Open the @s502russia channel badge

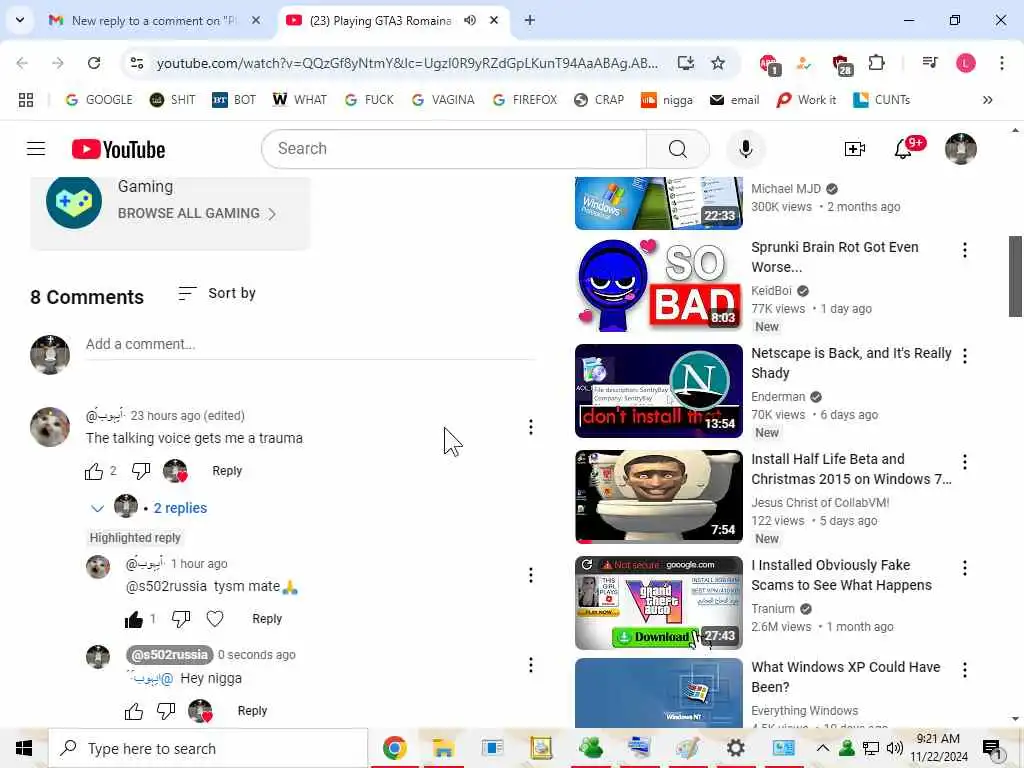170,654
